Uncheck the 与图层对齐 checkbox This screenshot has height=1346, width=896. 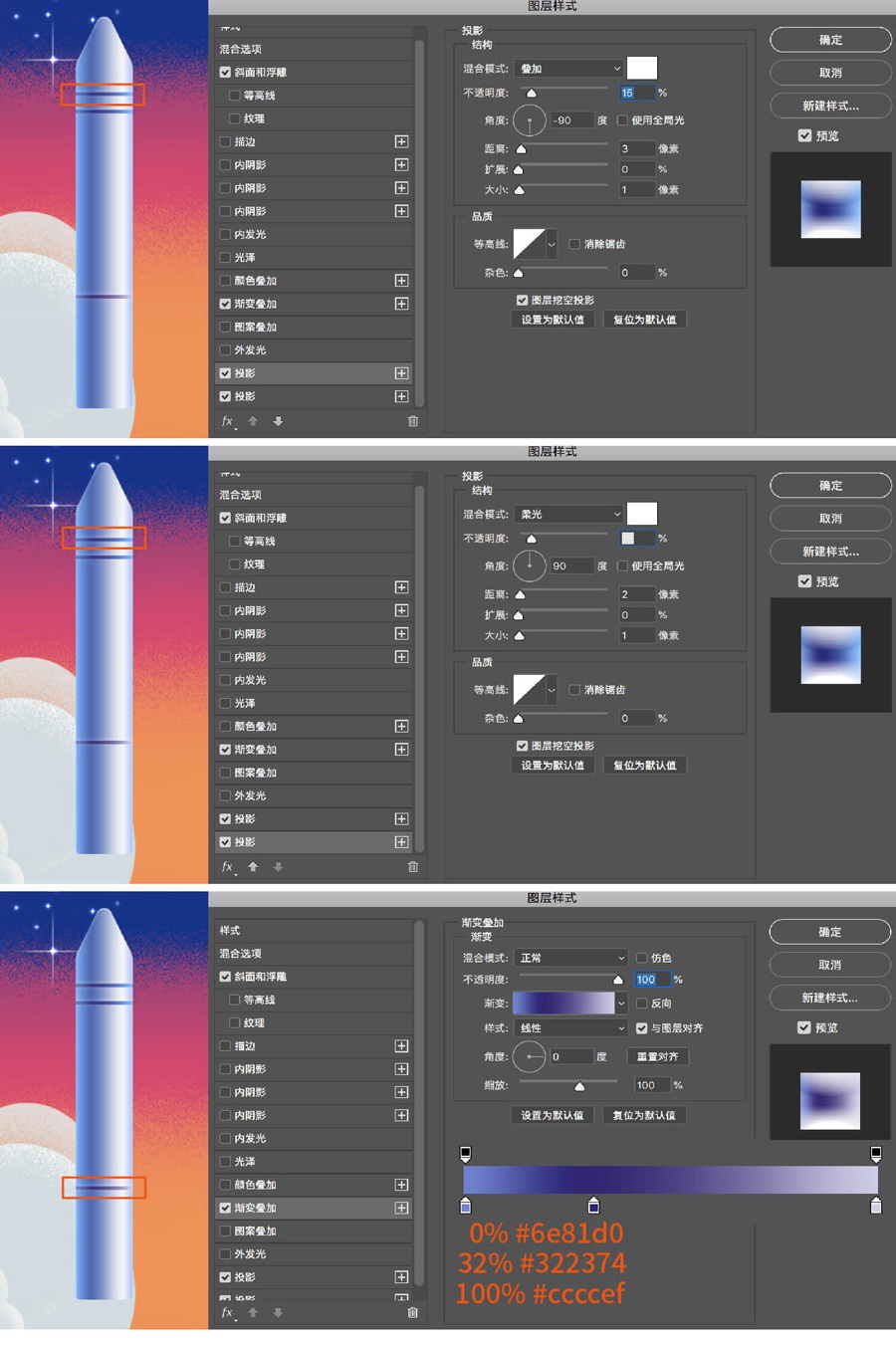[641, 1028]
